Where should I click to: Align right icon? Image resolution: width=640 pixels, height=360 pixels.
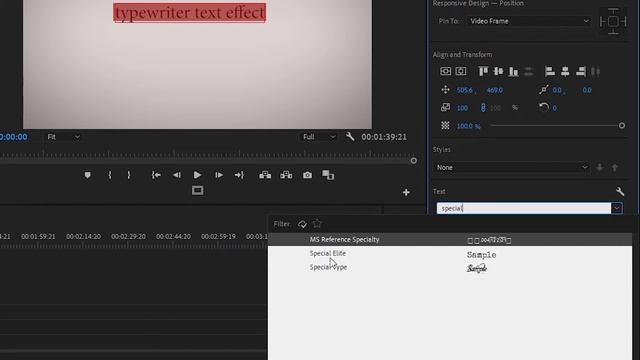(580, 71)
